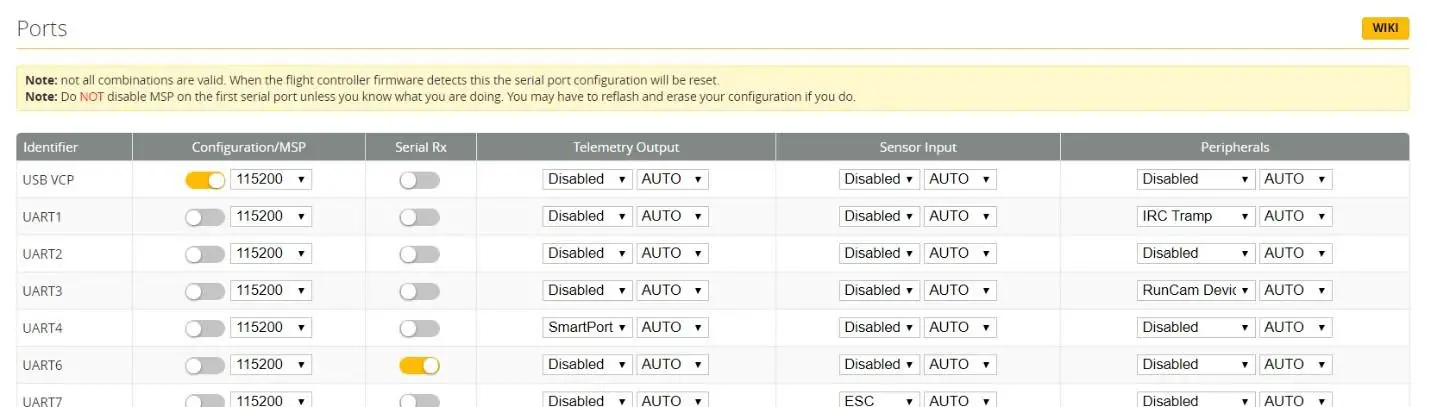Open UART2 sensor input Disabled dropdown
This screenshot has width=1431, height=407.
[879, 253]
